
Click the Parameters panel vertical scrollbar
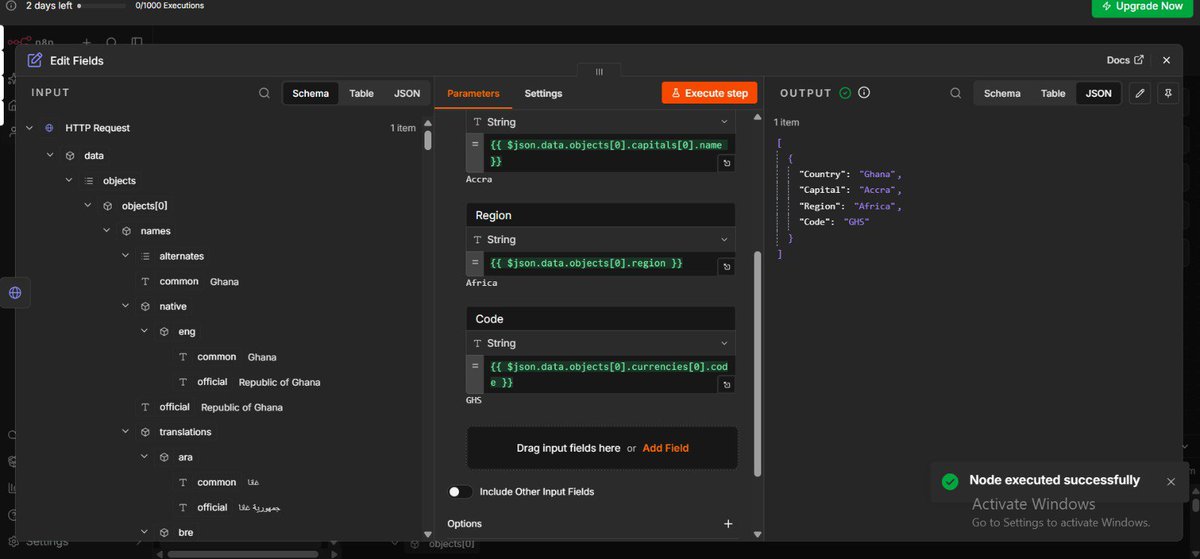[x=757, y=362]
